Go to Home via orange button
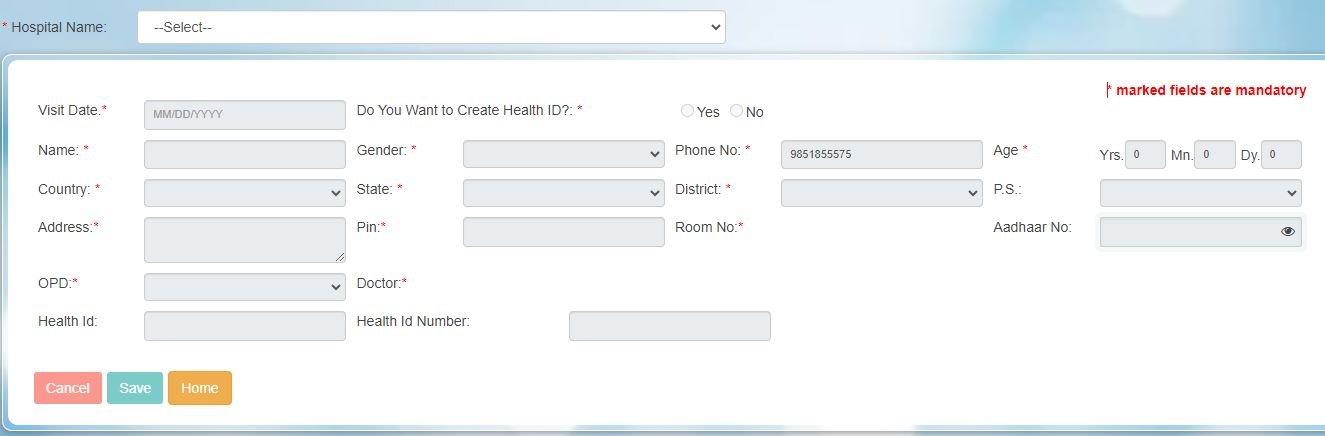Screen dimensions: 1325x436 point(200,388)
